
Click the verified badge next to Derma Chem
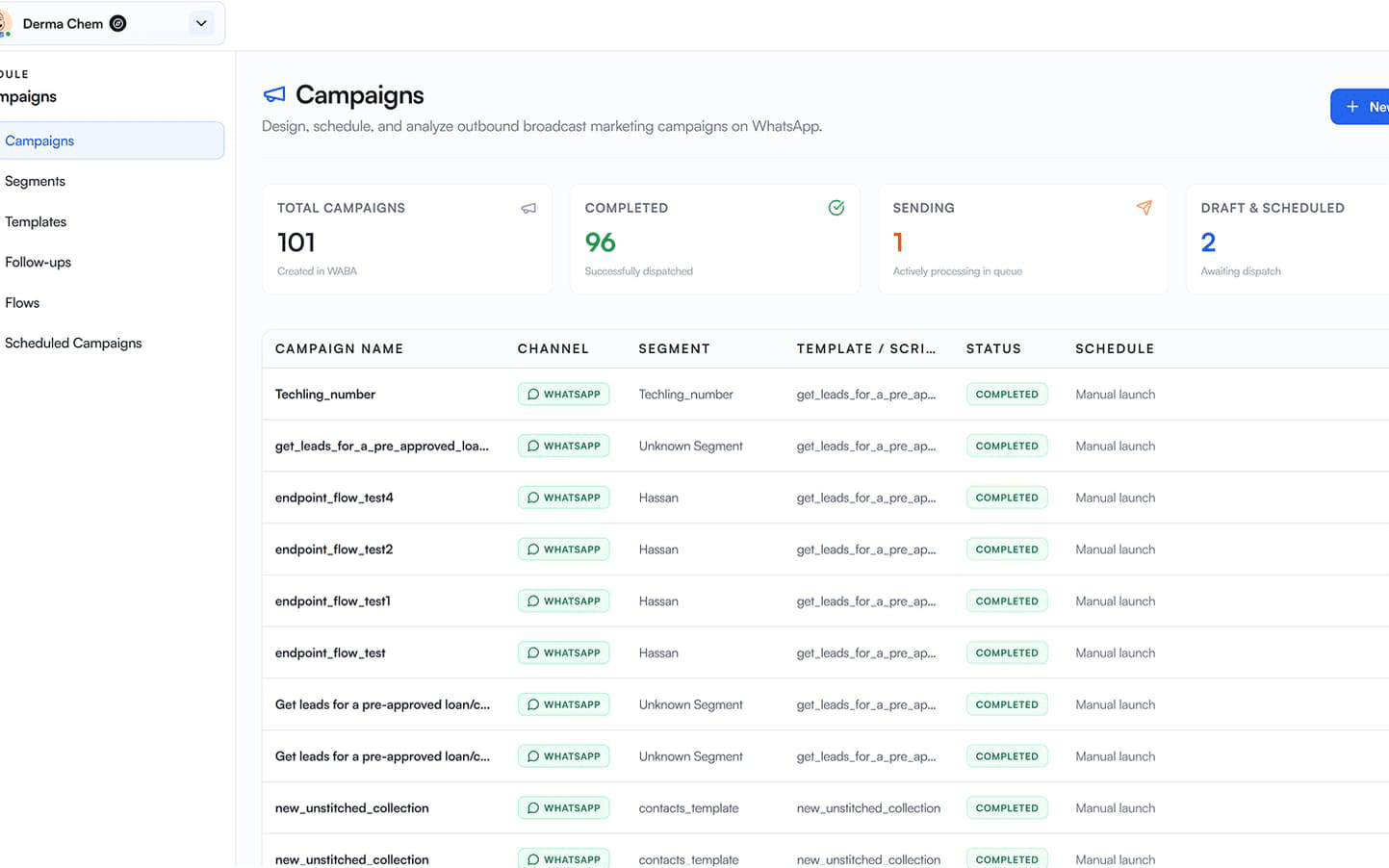[117, 23]
